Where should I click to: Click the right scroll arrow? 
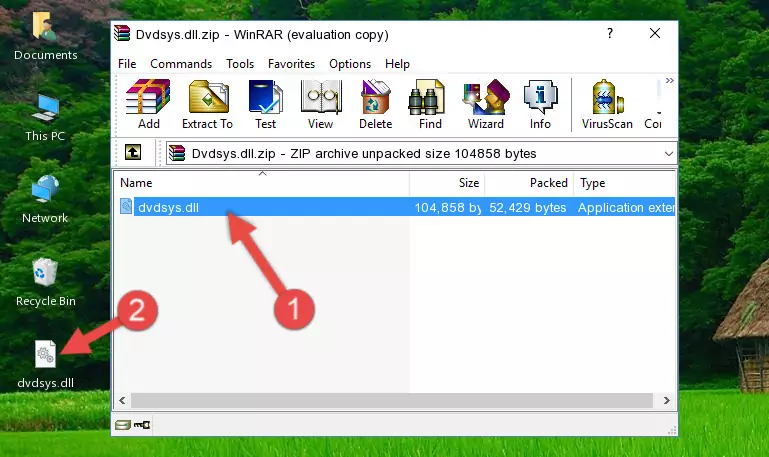pyautogui.click(x=666, y=400)
